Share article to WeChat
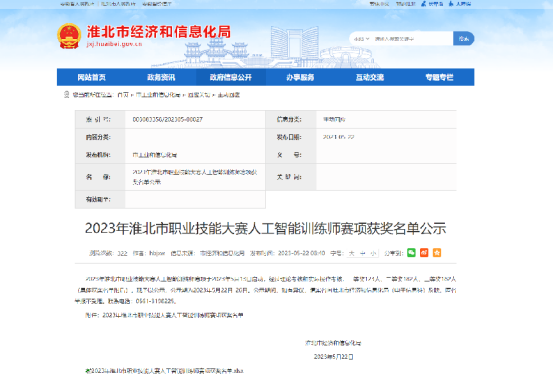The width and height of the screenshot is (554, 388). pyautogui.click(x=411, y=253)
